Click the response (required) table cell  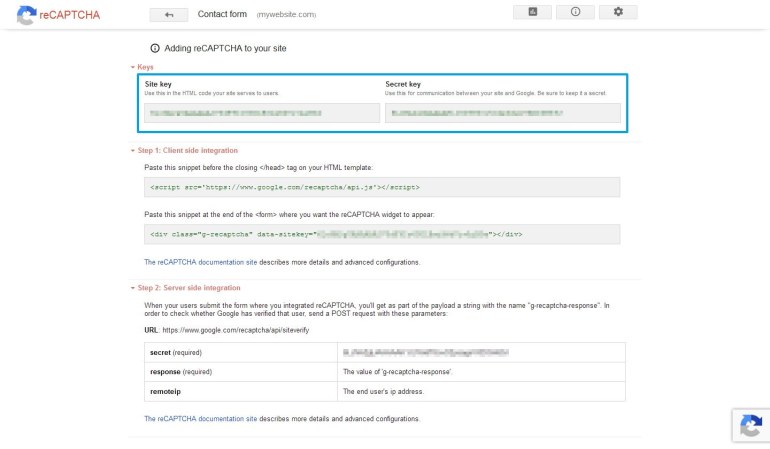coord(241,372)
